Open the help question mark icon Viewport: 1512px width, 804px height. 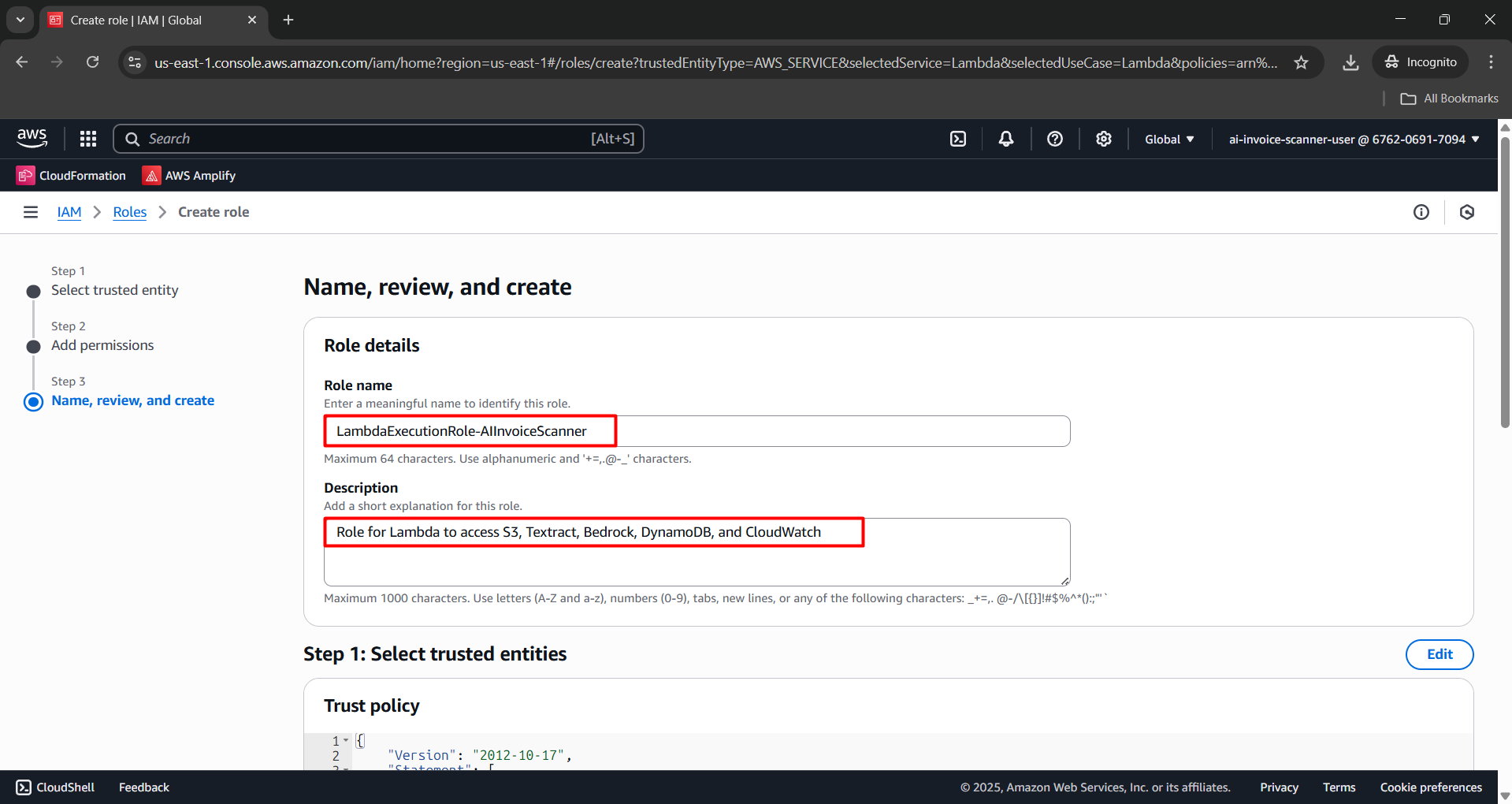point(1054,139)
